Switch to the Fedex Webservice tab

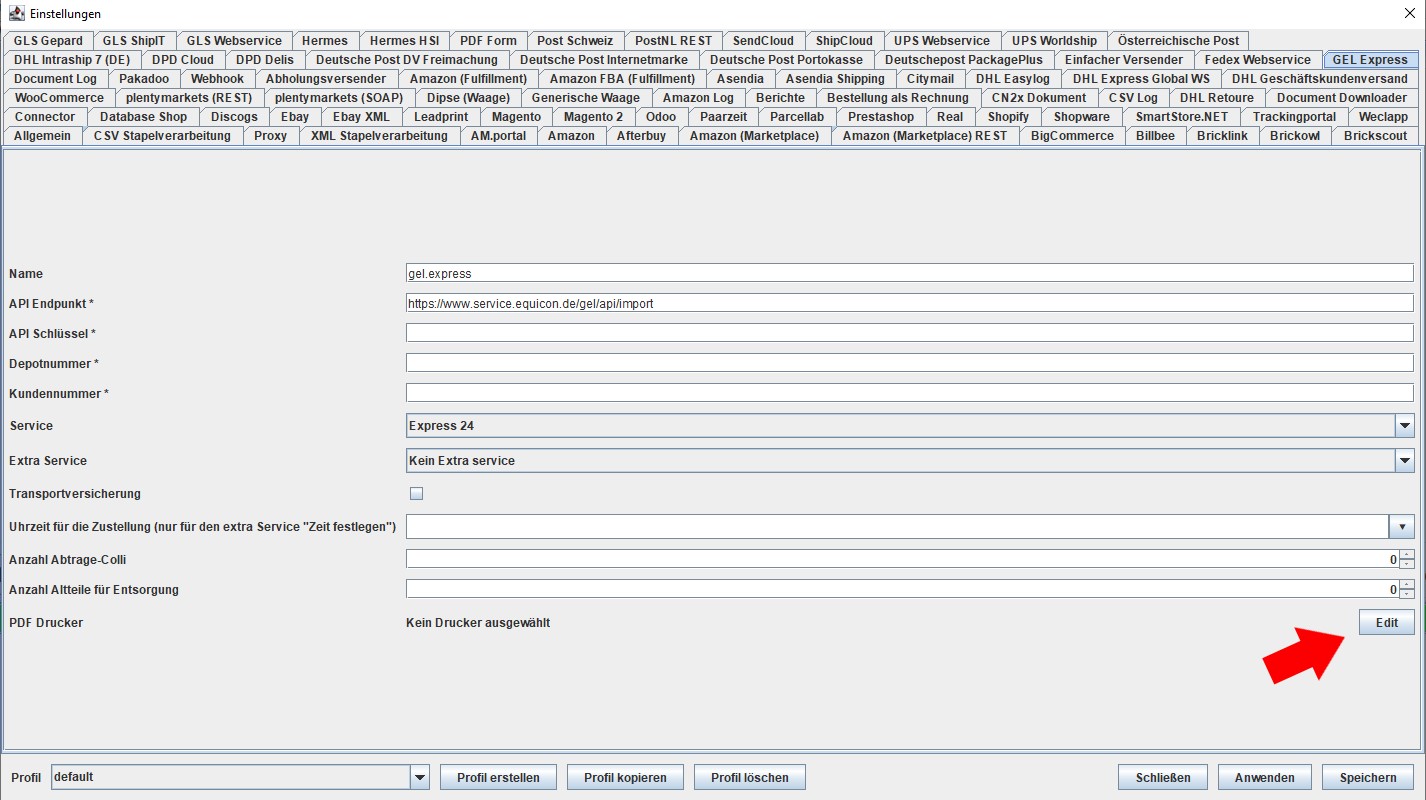(x=1257, y=60)
